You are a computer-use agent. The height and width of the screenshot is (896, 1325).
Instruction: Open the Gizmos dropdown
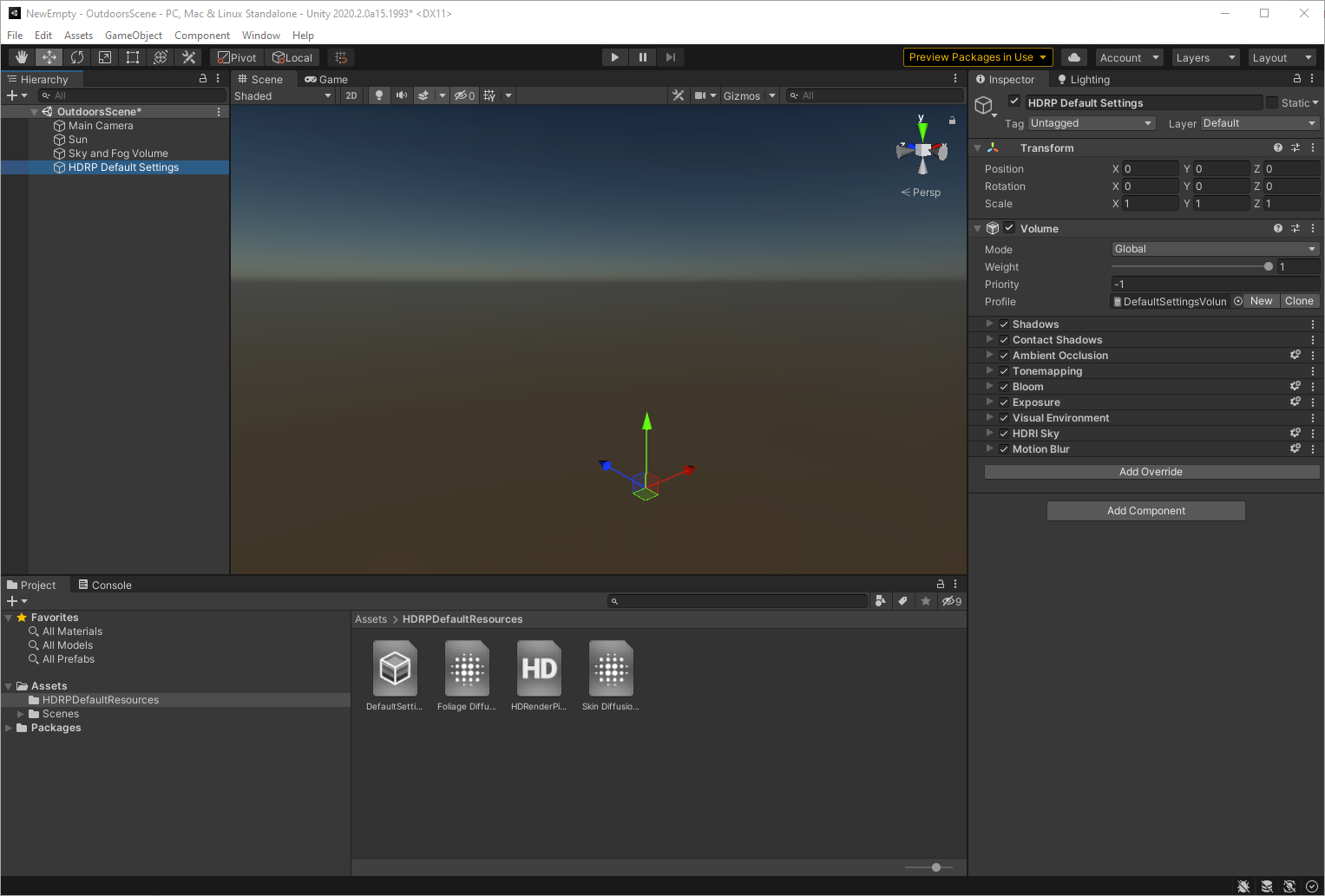[x=750, y=95]
